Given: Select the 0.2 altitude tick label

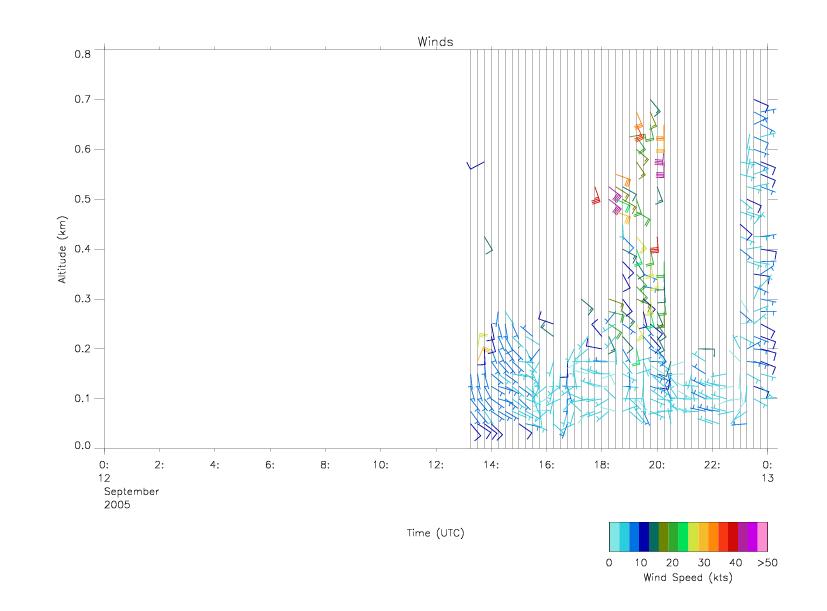Looking at the screenshot, I should 82,348.
